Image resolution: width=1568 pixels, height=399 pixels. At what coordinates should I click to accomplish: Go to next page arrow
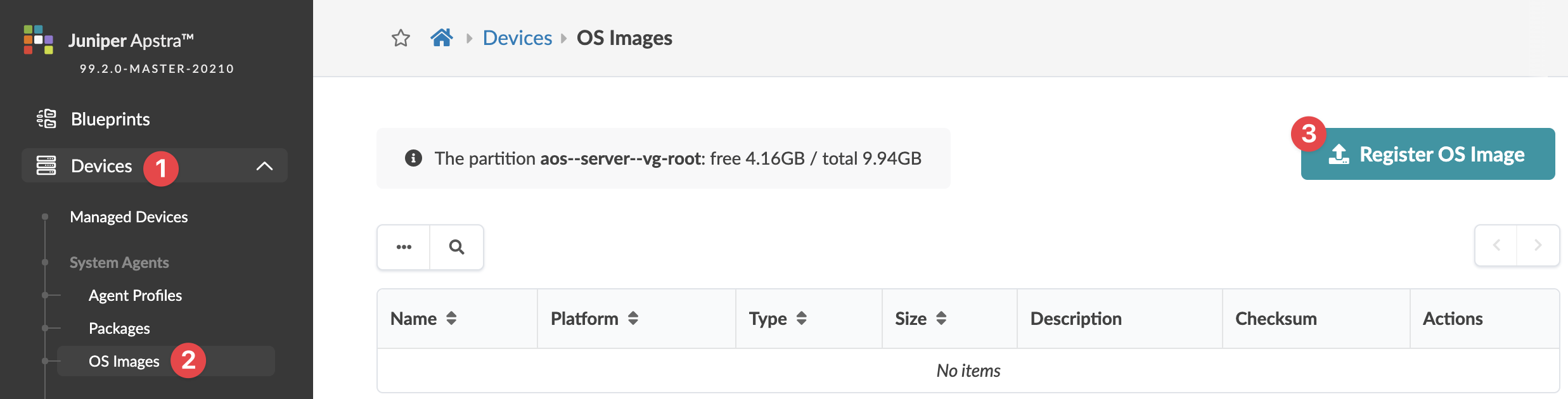tap(1538, 246)
